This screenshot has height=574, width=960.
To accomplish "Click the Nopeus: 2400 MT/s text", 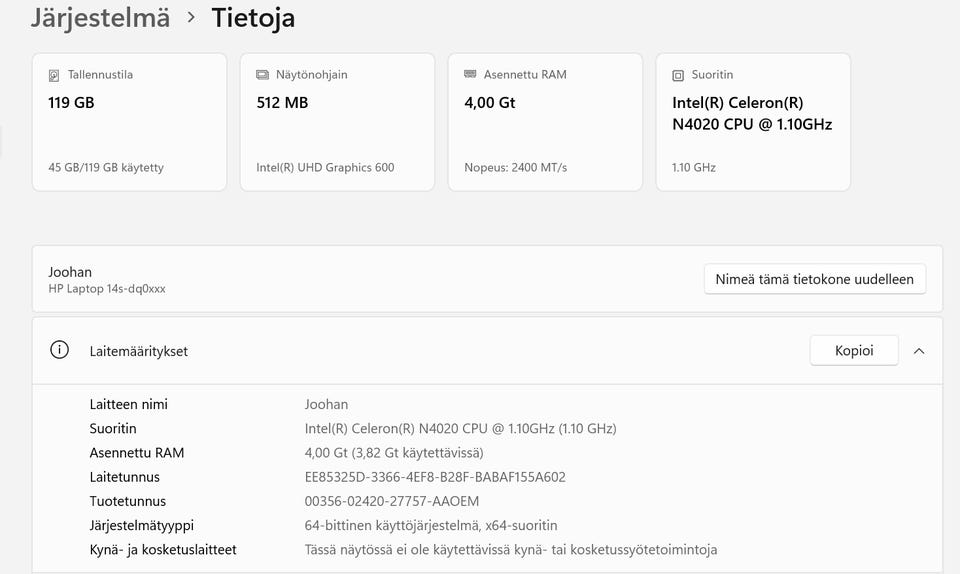I will pyautogui.click(x=516, y=167).
